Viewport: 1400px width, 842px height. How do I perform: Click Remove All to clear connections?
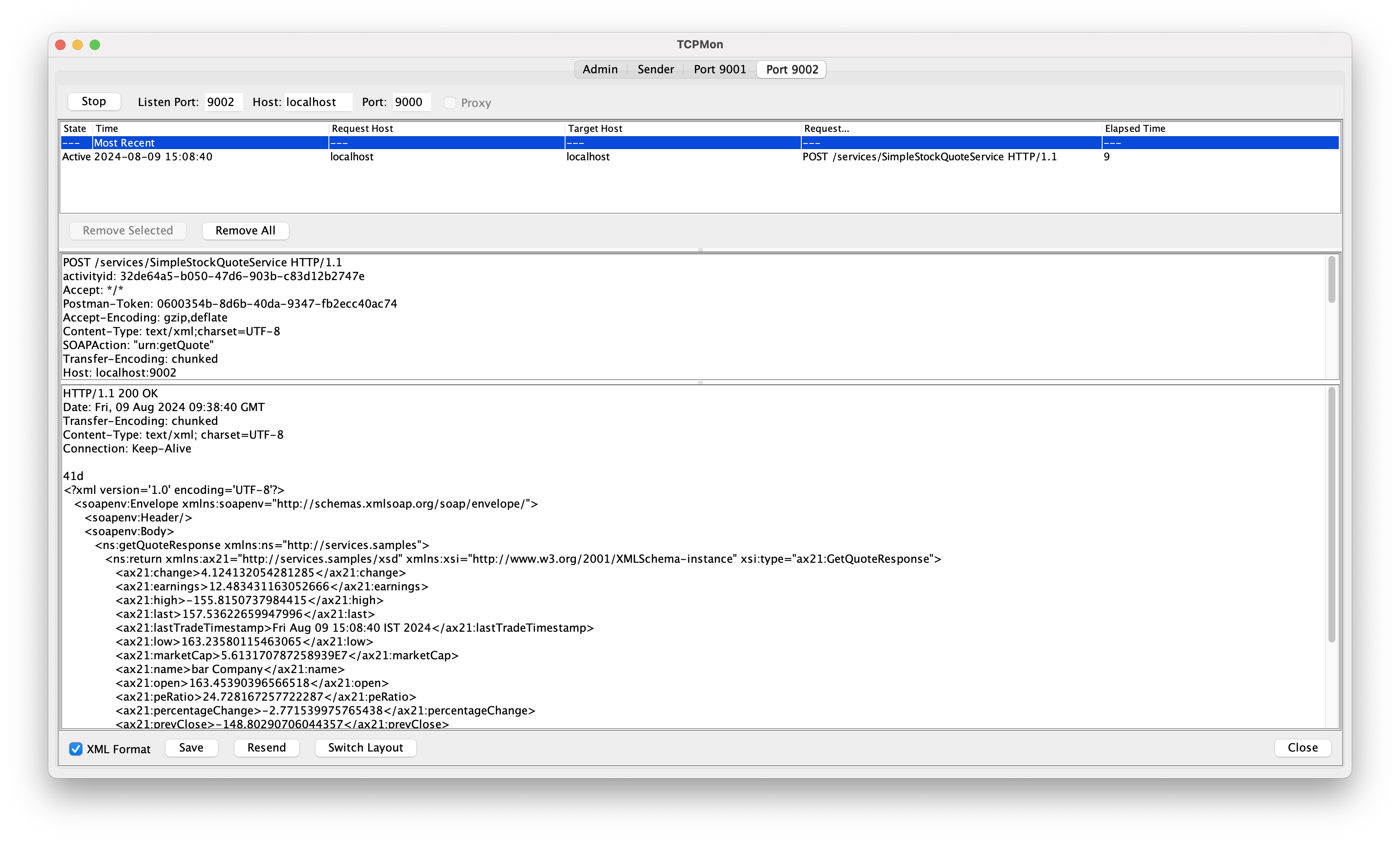pos(245,231)
